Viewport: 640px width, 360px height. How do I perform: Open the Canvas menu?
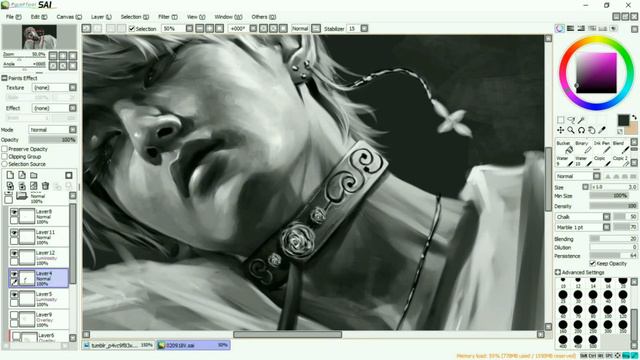coord(69,17)
